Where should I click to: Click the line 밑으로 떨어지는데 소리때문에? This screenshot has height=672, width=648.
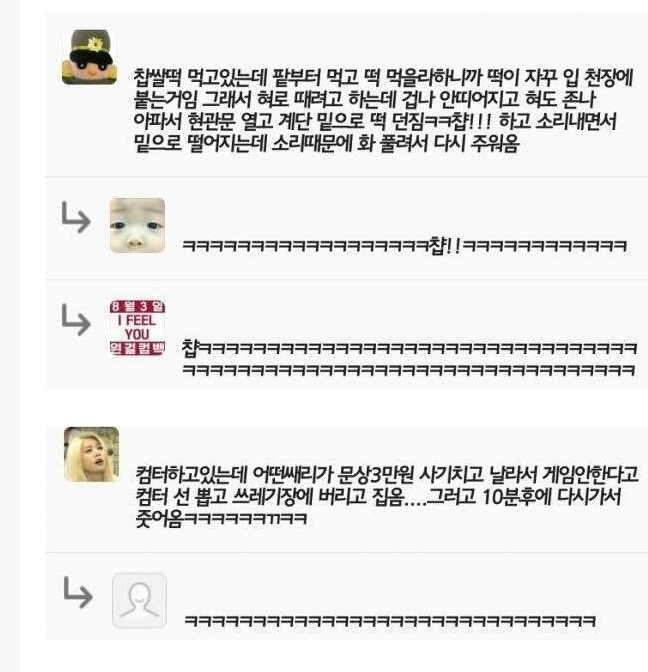327,143
